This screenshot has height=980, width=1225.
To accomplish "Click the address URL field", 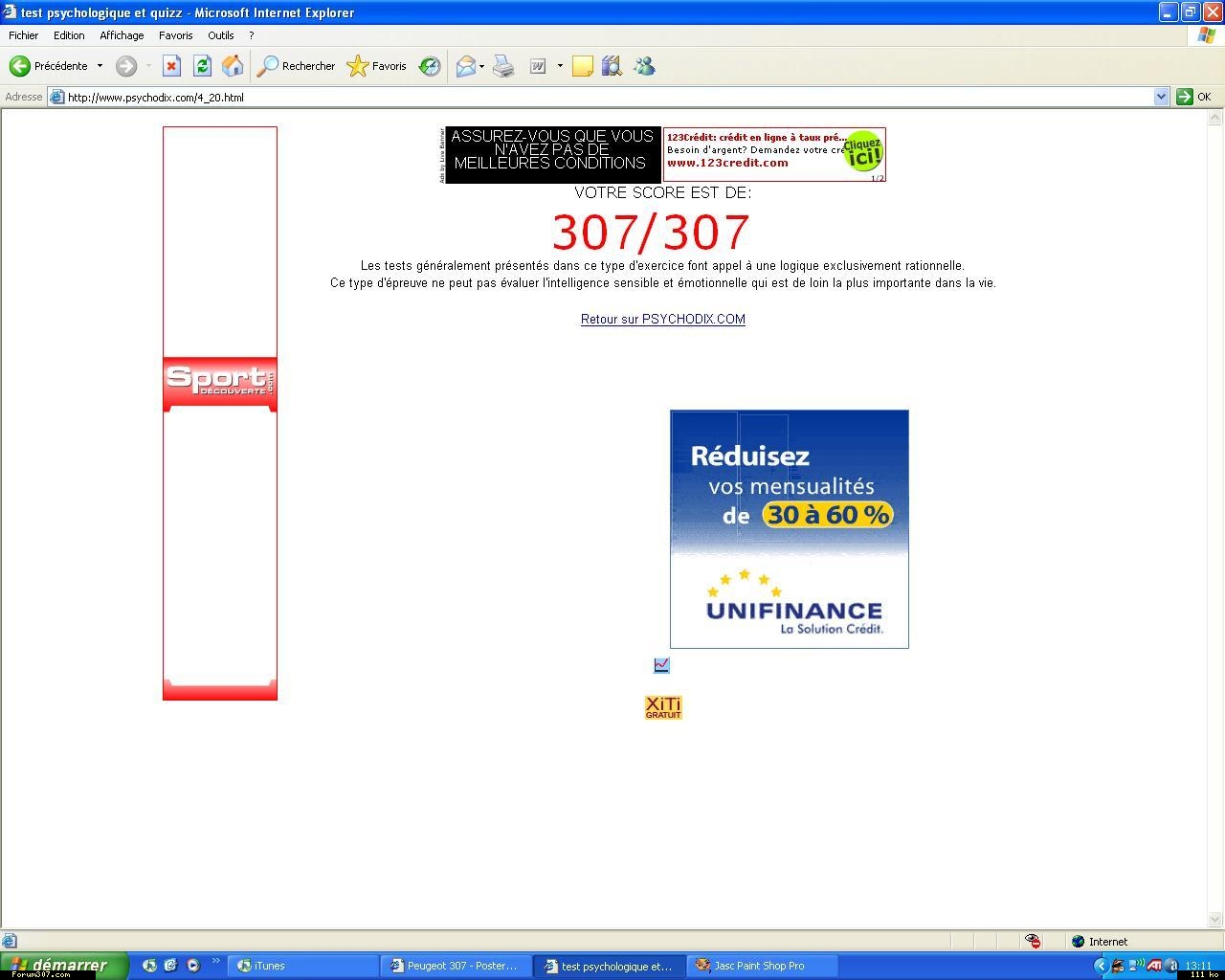I will click(603, 97).
